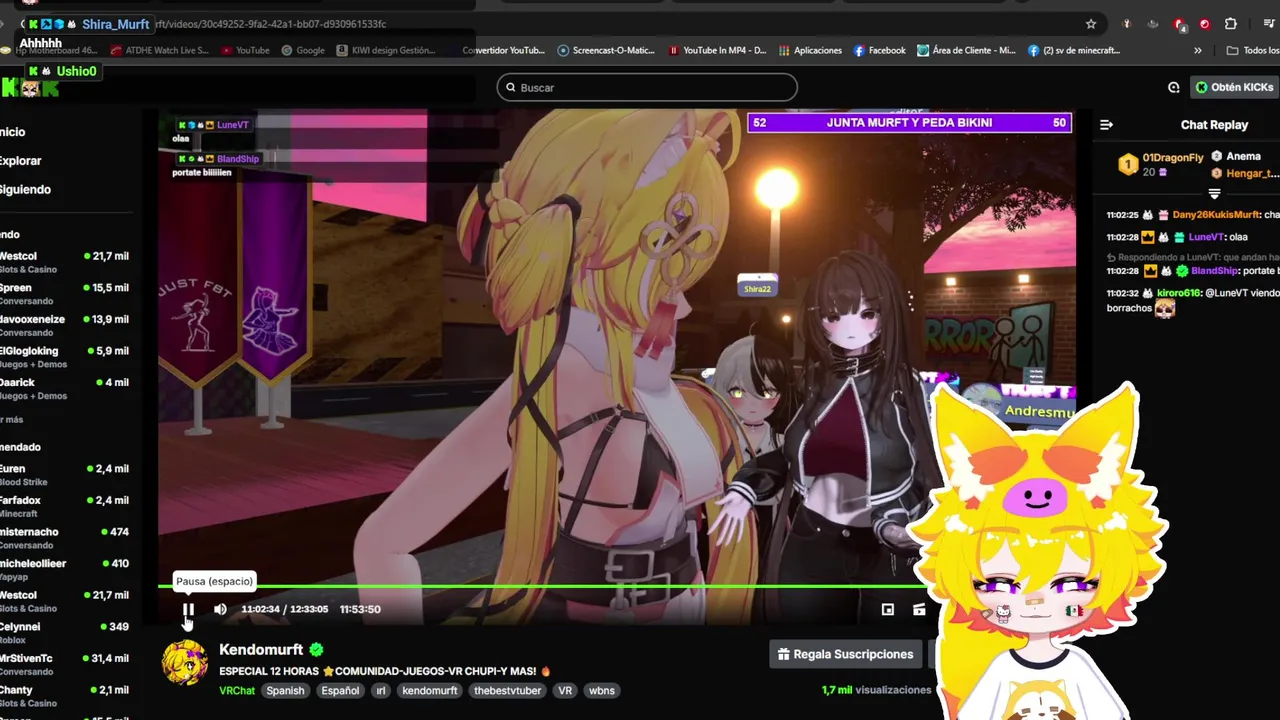The image size is (1280, 720).
Task: Toggle mini player mode icon
Action: coord(887,609)
